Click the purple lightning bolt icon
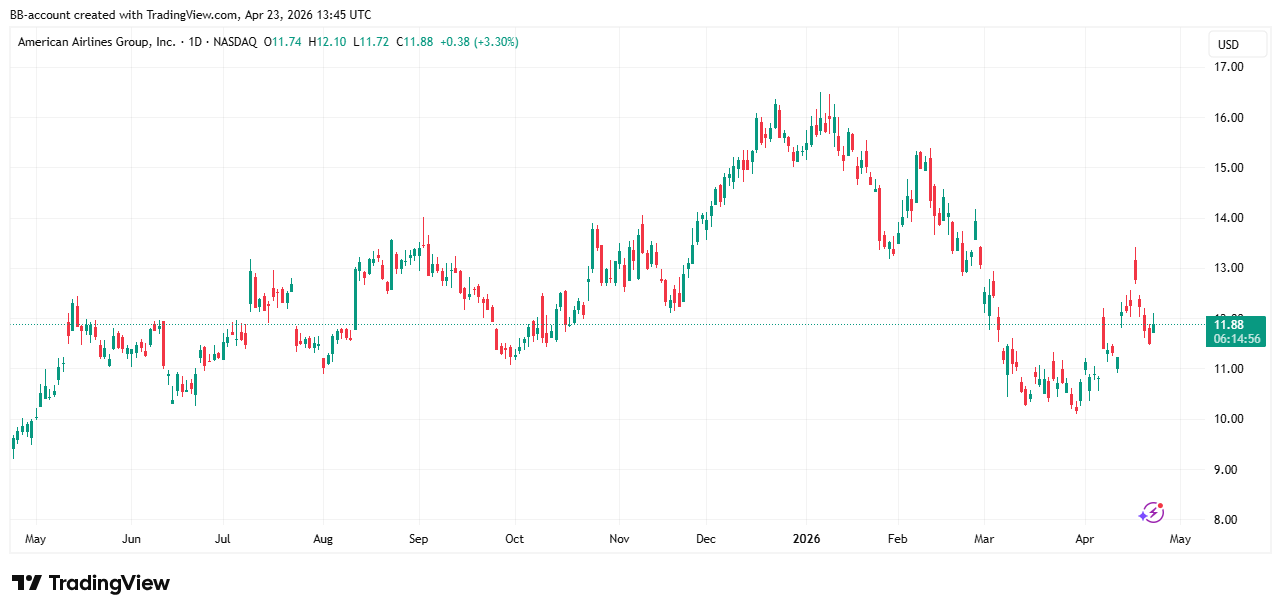This screenshot has width=1281, height=613. coord(1151,512)
